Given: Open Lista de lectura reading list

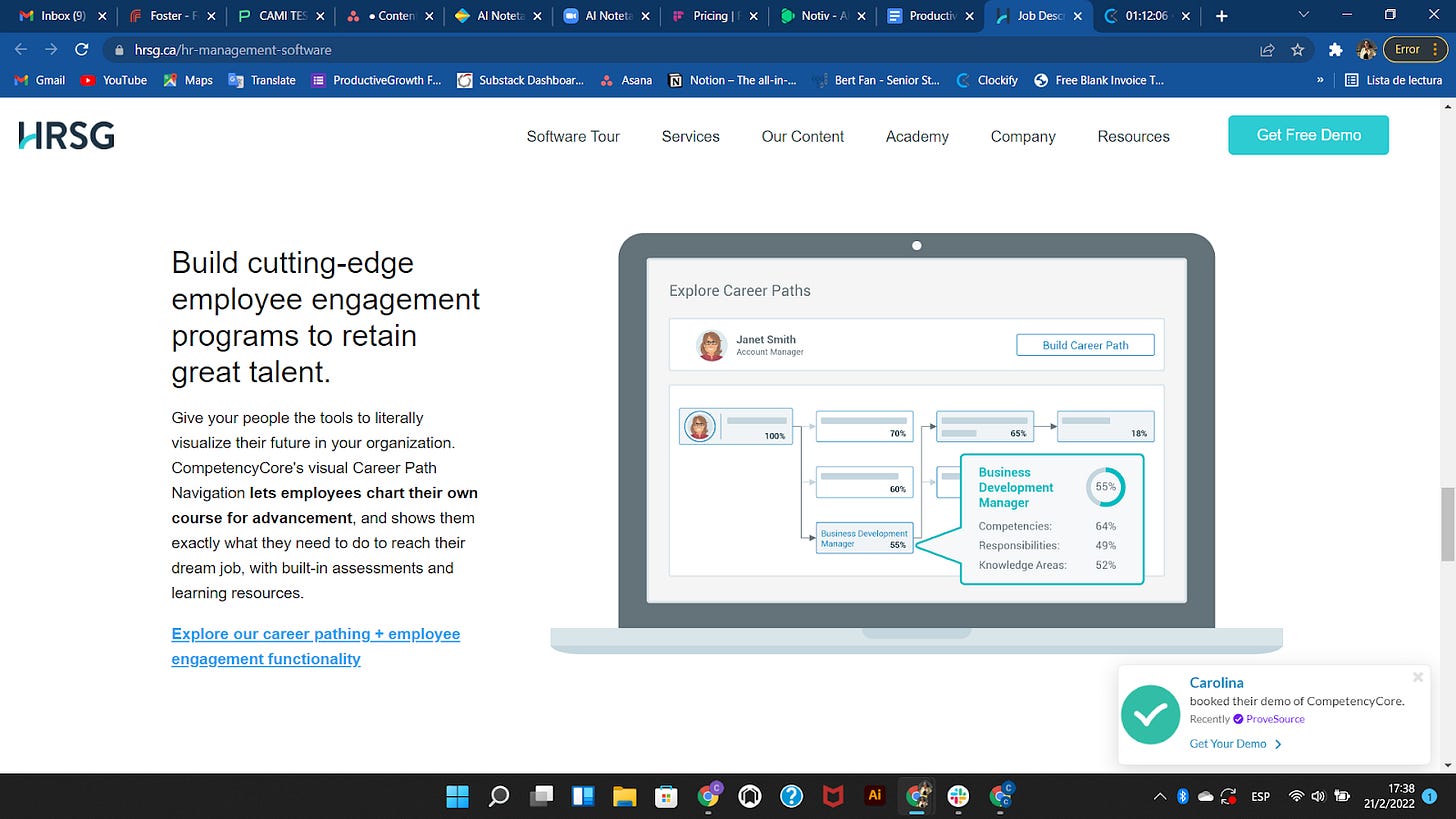Looking at the screenshot, I should click(x=1393, y=80).
